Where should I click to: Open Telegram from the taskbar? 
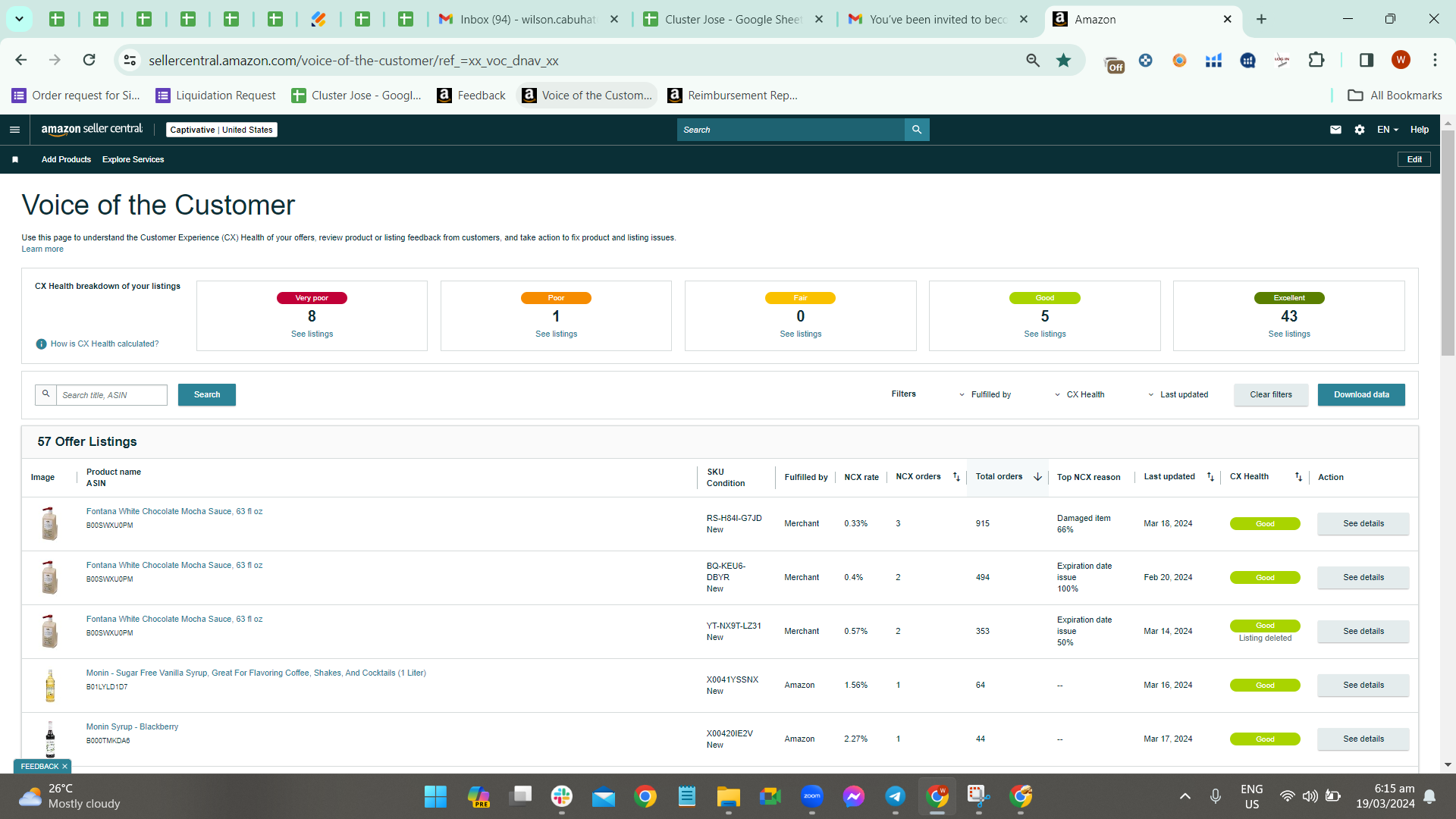(x=896, y=796)
